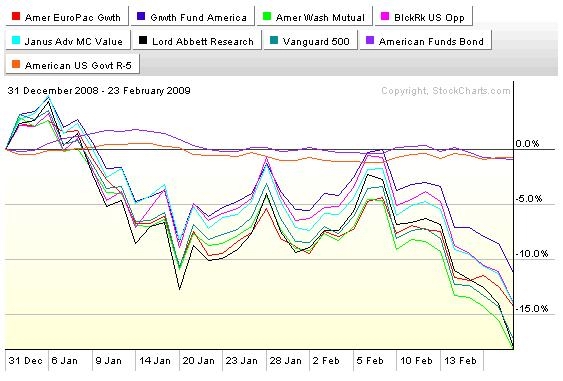Select the 14 Jan date marker
The image size is (563, 381).
click(155, 360)
